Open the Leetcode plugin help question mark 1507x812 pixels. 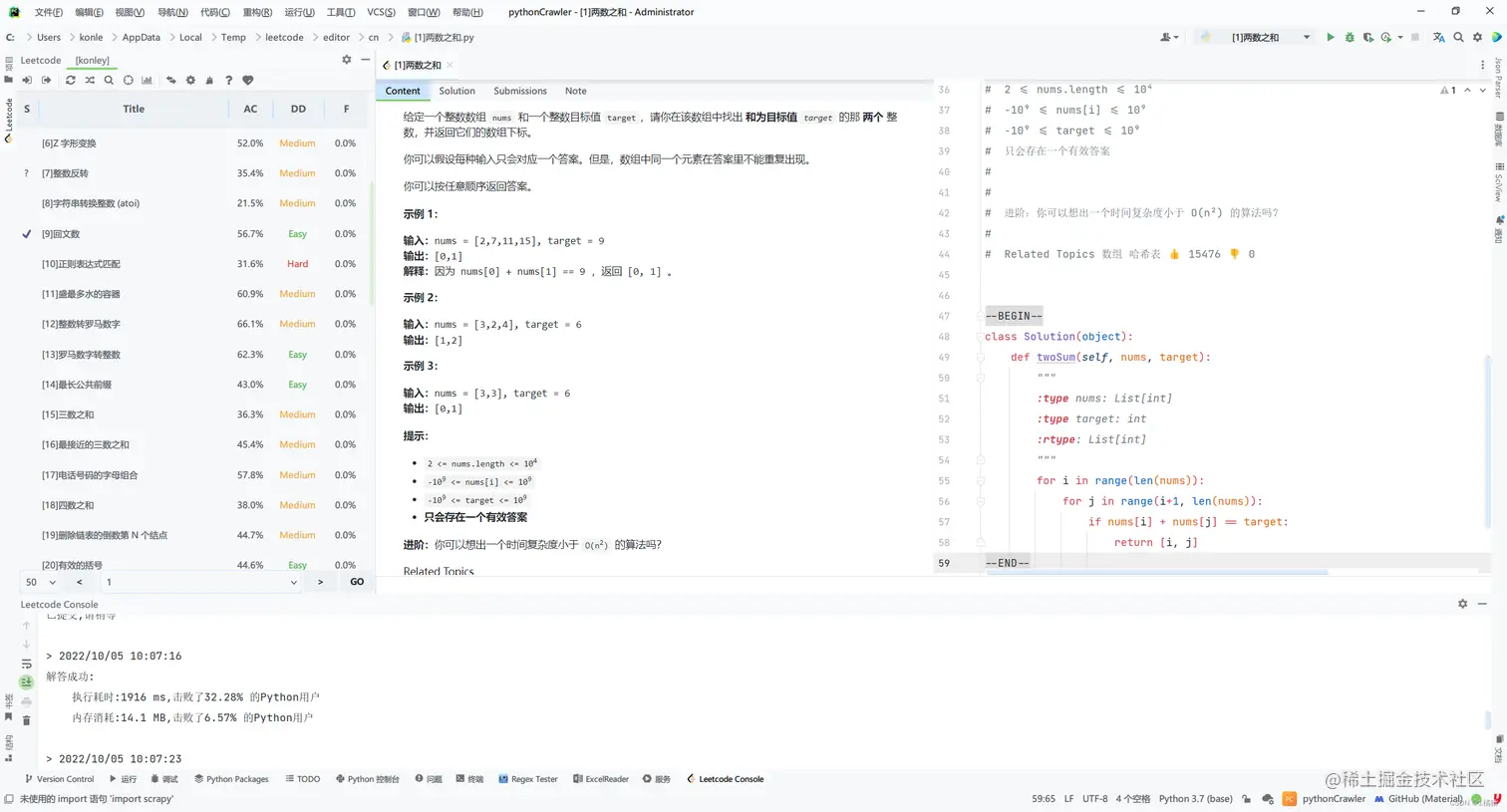click(228, 80)
